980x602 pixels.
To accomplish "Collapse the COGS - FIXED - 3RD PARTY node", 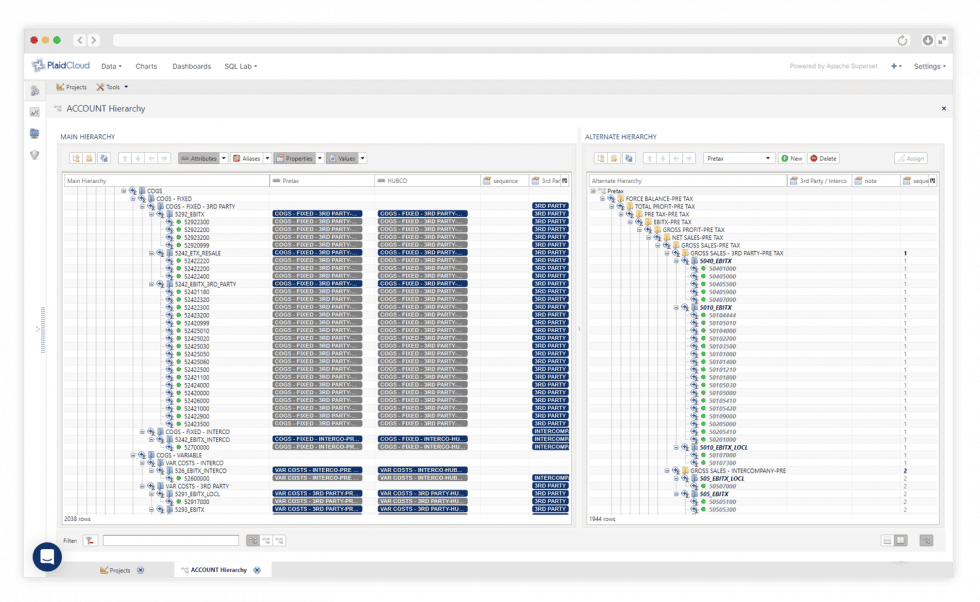I will pos(142,206).
